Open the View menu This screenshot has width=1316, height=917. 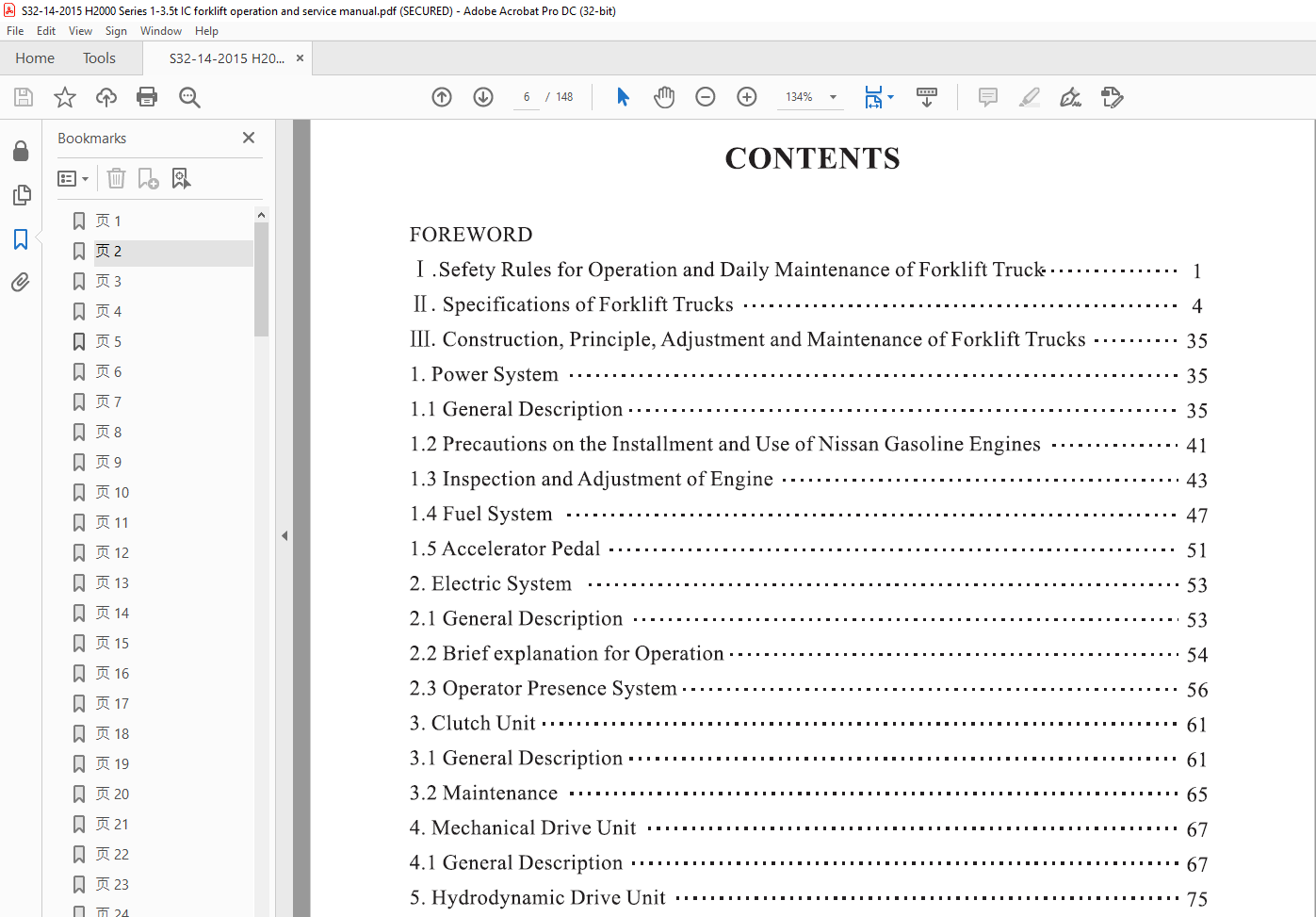coord(80,31)
